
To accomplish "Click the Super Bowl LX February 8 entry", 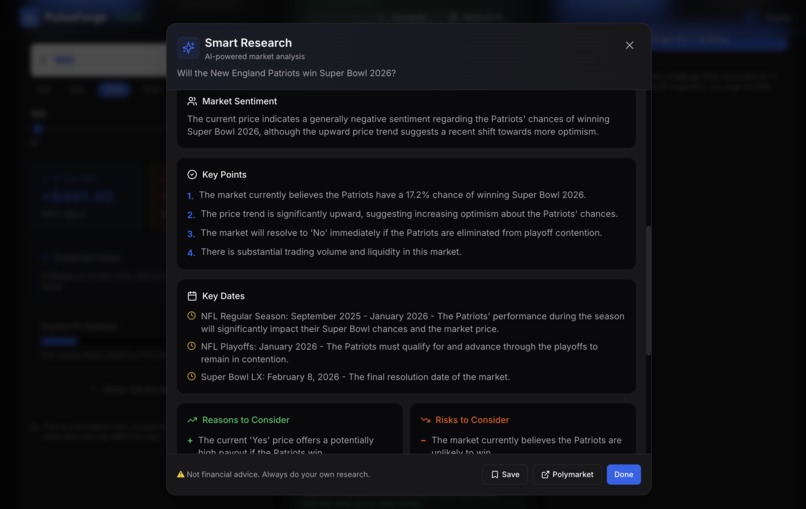I will (355, 377).
